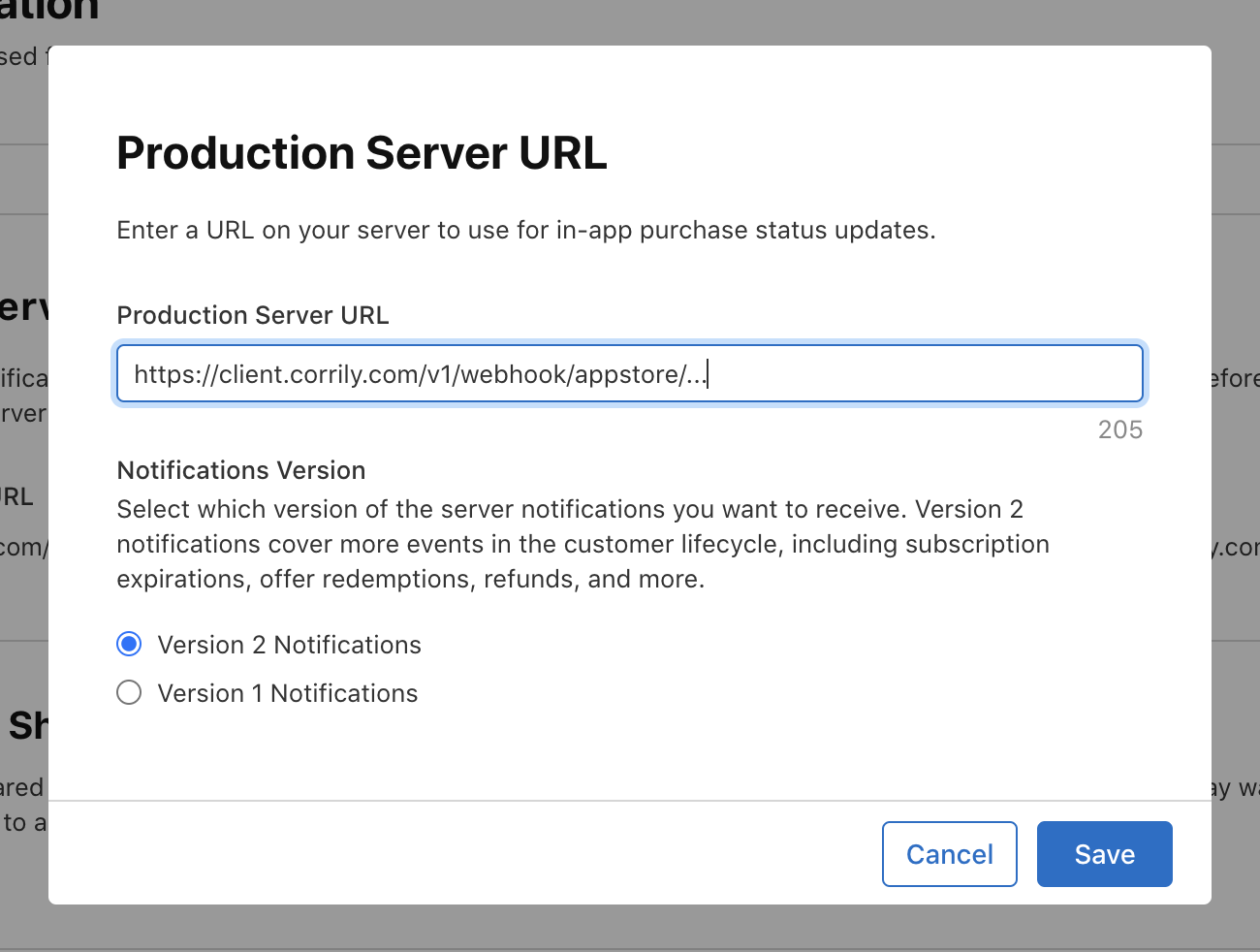
Task: Click the 205 character counter
Action: point(1119,429)
